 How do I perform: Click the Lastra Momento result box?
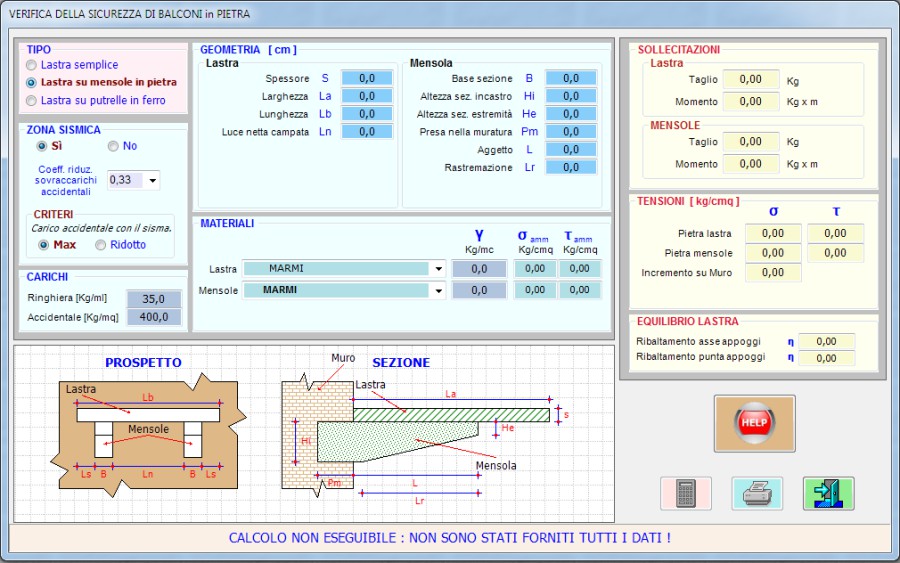(x=751, y=101)
